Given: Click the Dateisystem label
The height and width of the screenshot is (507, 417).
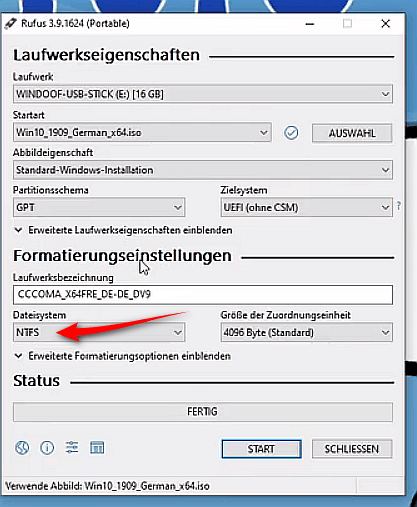Looking at the screenshot, I should click(39, 315).
